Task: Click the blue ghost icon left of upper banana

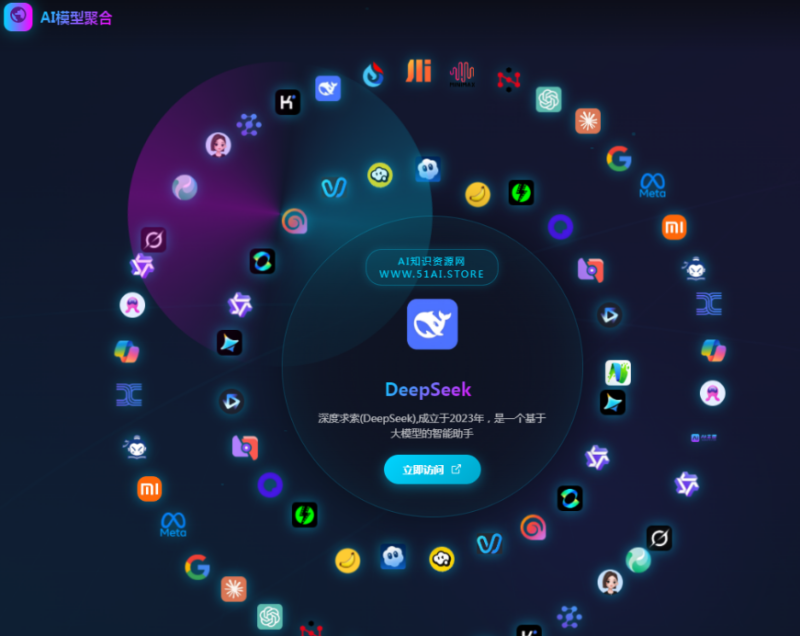Action: click(x=428, y=169)
